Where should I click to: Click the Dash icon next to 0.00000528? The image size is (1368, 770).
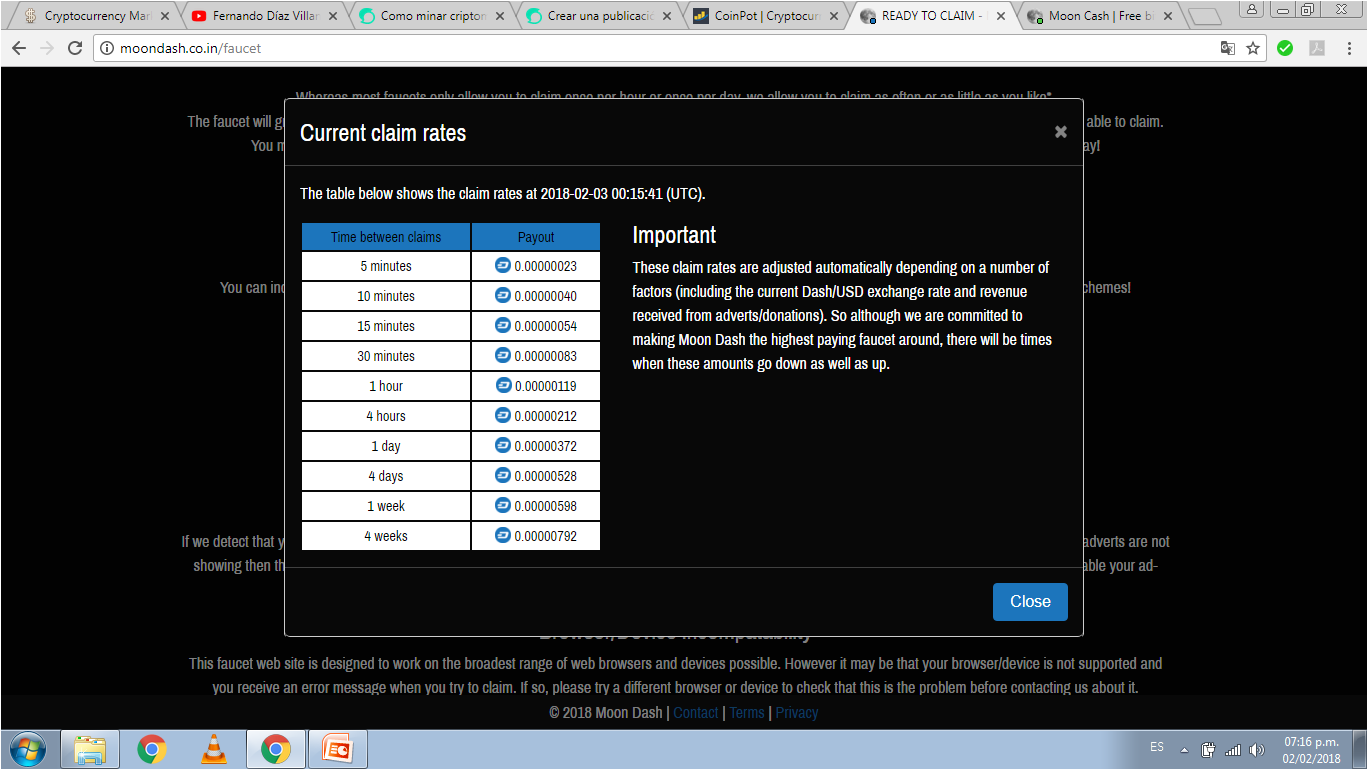503,475
